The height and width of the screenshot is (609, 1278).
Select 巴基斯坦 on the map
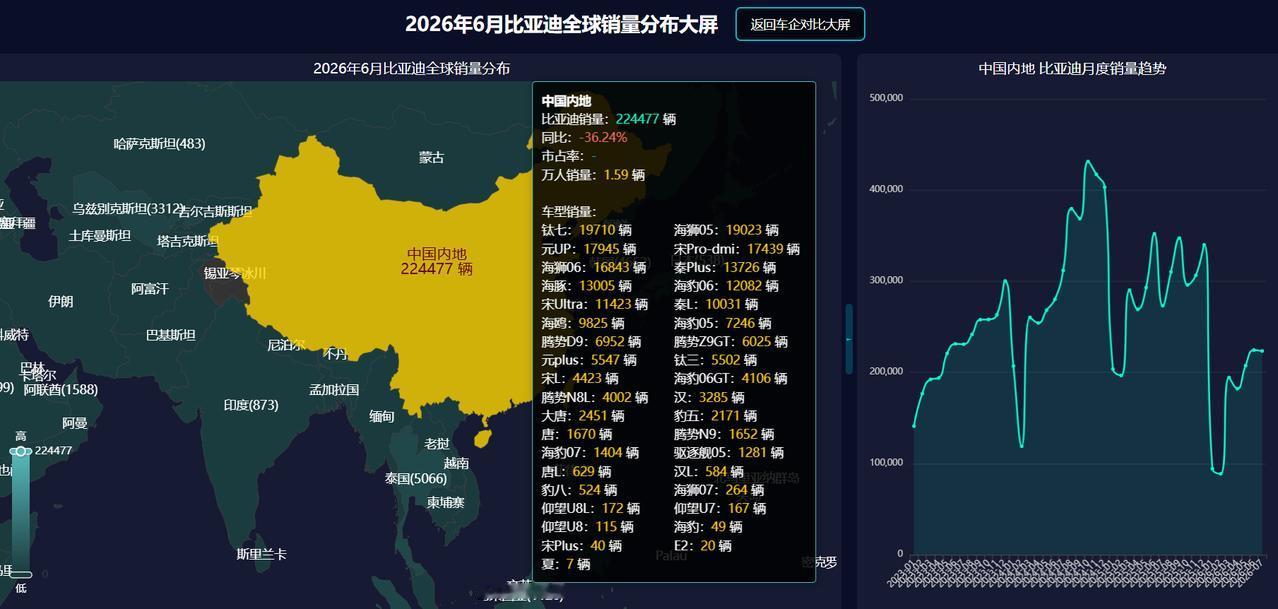pyautogui.click(x=171, y=335)
